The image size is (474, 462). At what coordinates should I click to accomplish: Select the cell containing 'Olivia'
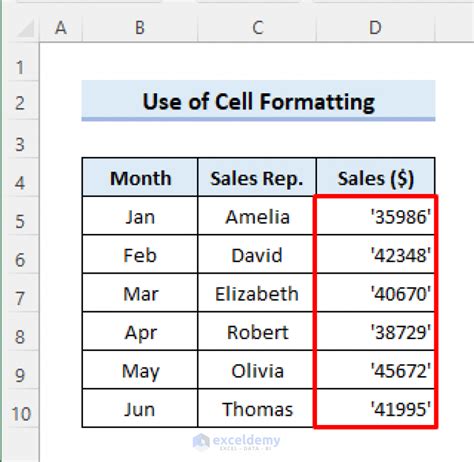click(x=257, y=370)
